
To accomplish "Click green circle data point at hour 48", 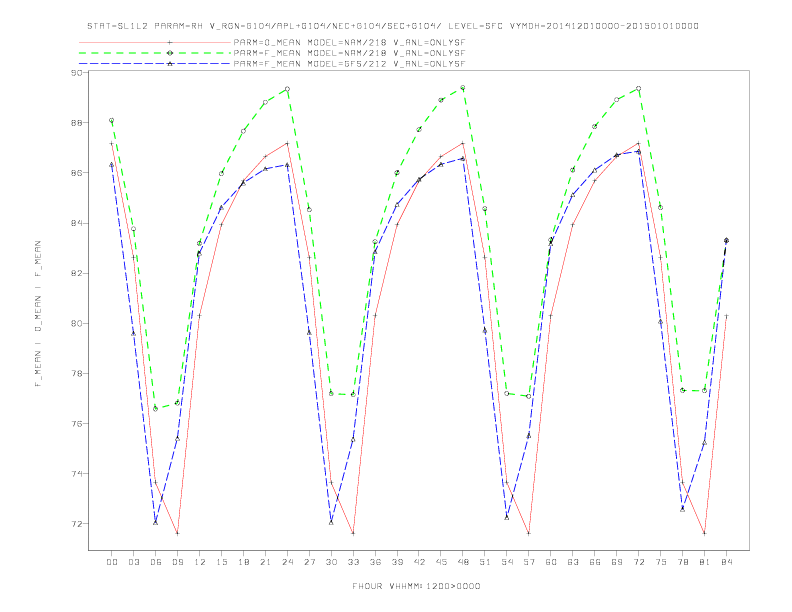I will pos(463,88).
